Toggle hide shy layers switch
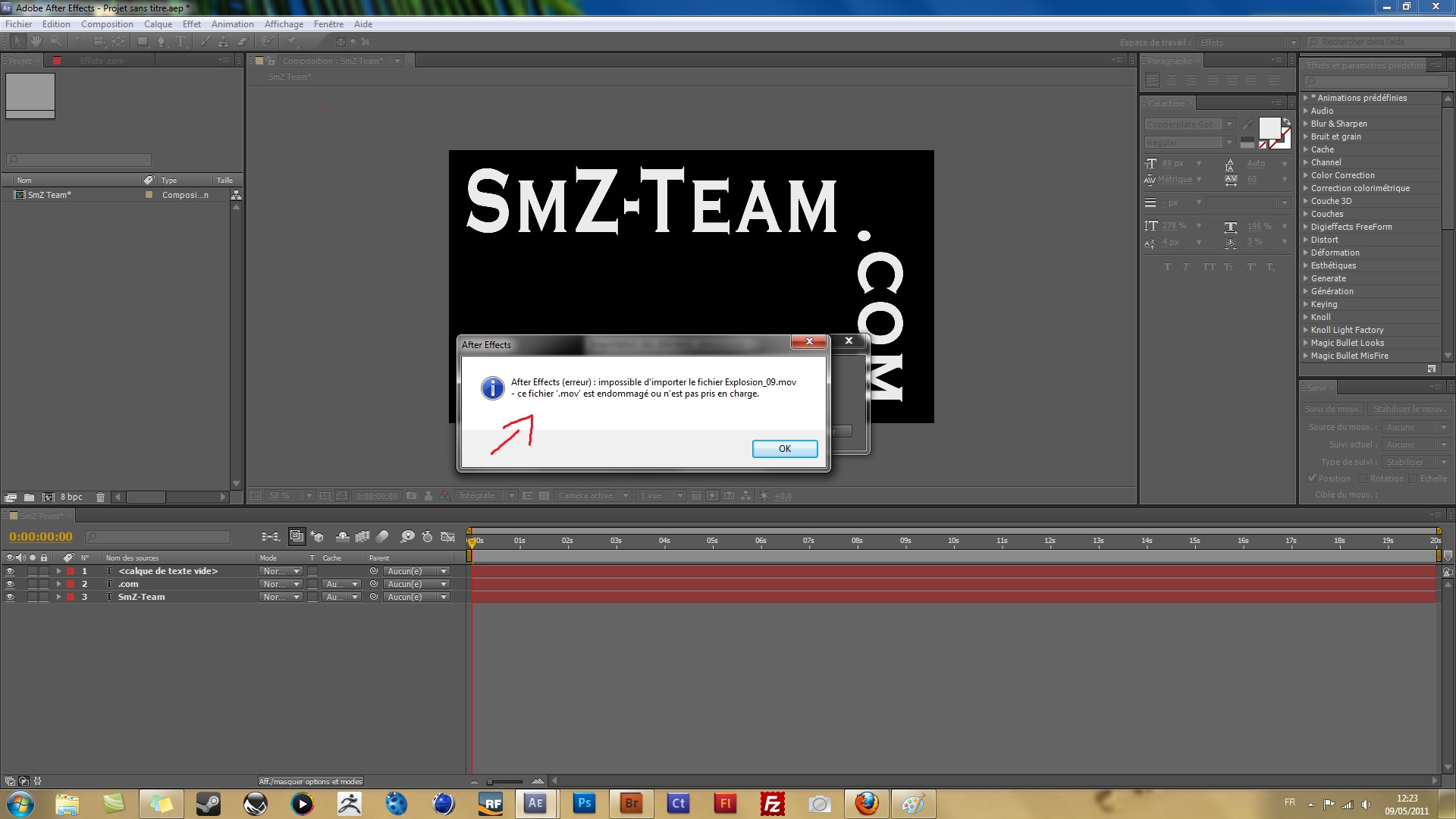Screen dimensions: 1456x819 click(x=343, y=536)
